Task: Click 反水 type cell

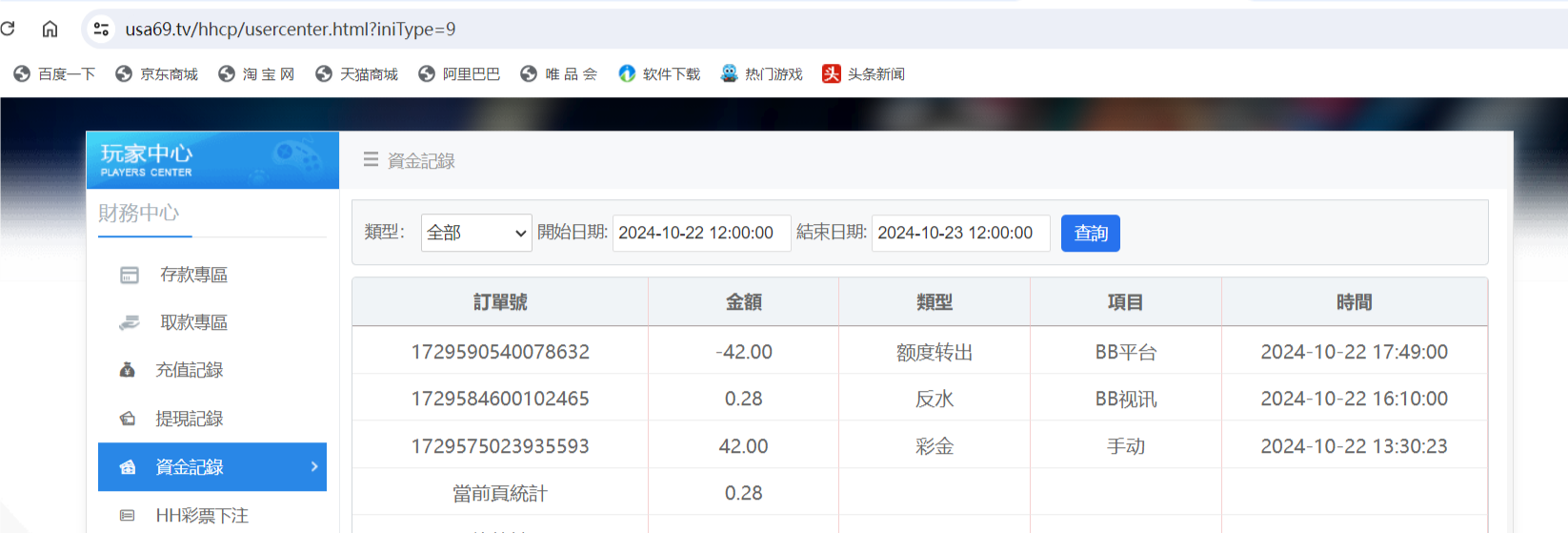Action: [935, 399]
